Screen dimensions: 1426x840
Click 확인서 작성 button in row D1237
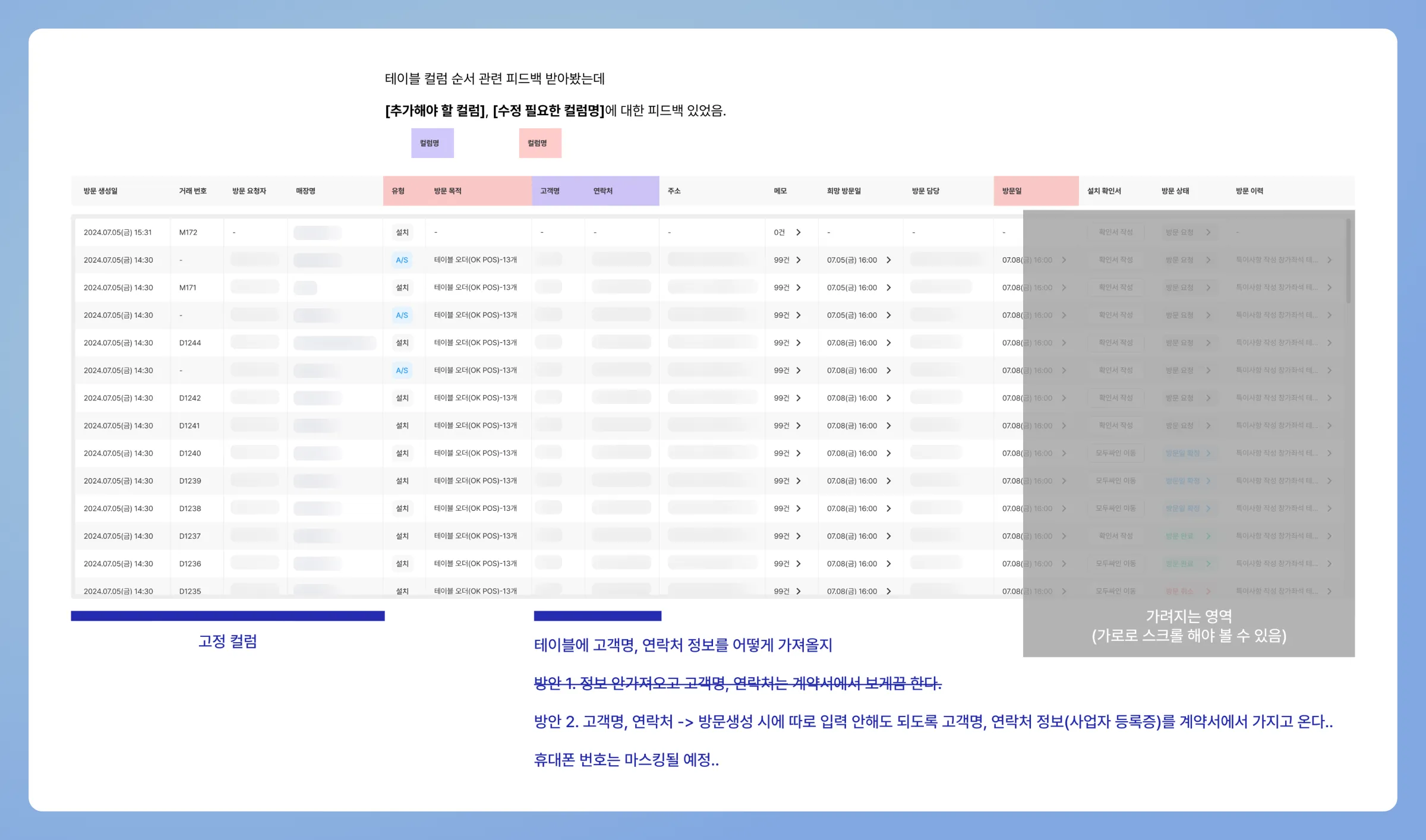[x=1116, y=536]
